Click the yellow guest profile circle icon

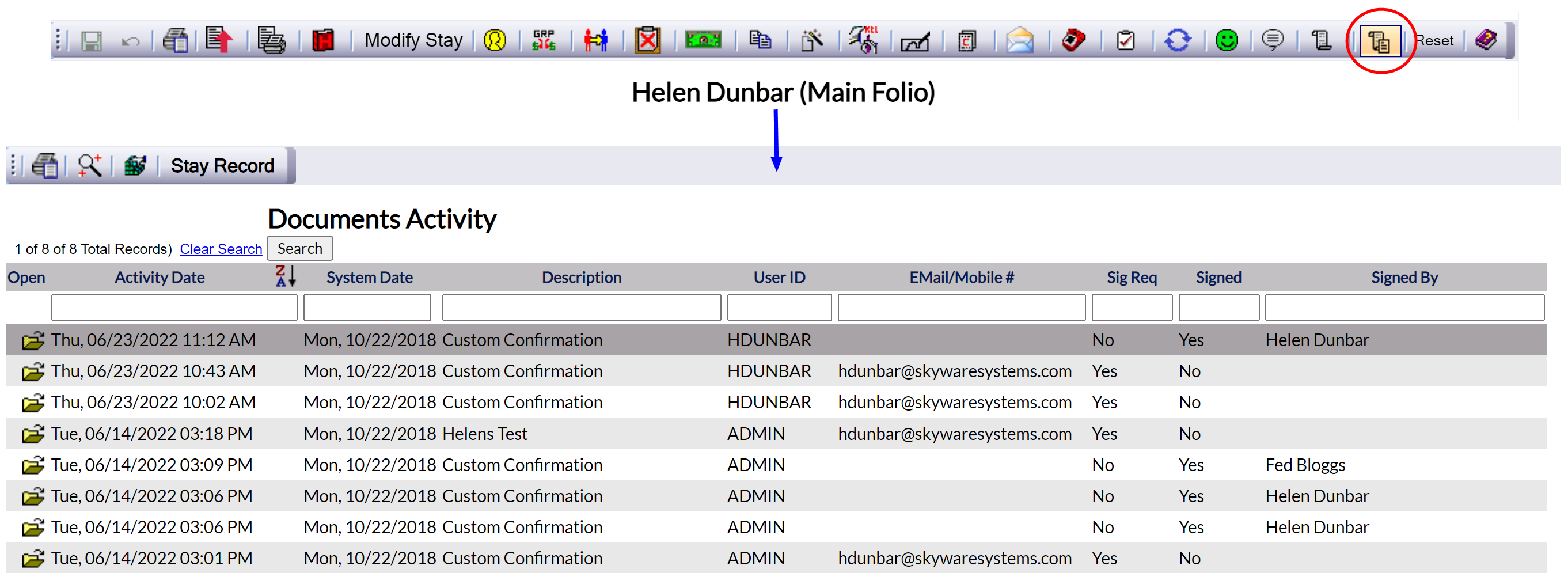(x=495, y=41)
